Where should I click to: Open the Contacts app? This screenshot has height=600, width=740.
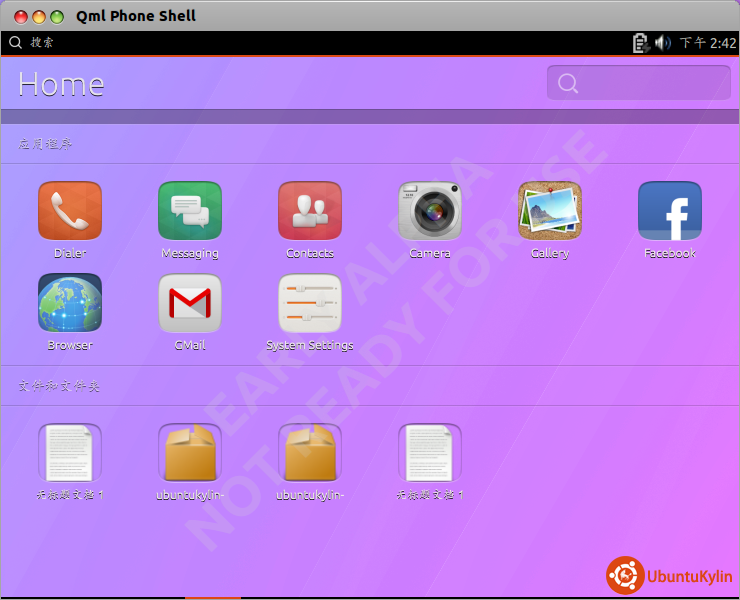pyautogui.click(x=309, y=211)
